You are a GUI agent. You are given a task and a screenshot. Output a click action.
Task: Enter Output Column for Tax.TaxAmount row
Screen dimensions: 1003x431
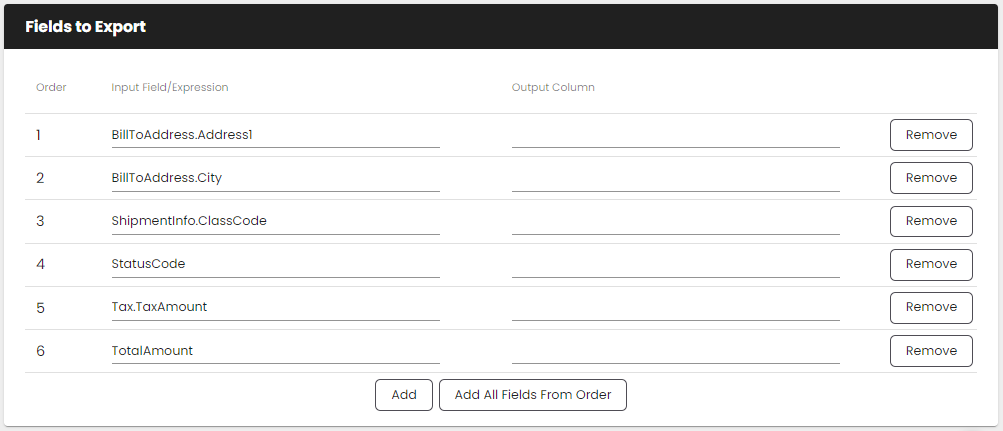click(x=675, y=307)
